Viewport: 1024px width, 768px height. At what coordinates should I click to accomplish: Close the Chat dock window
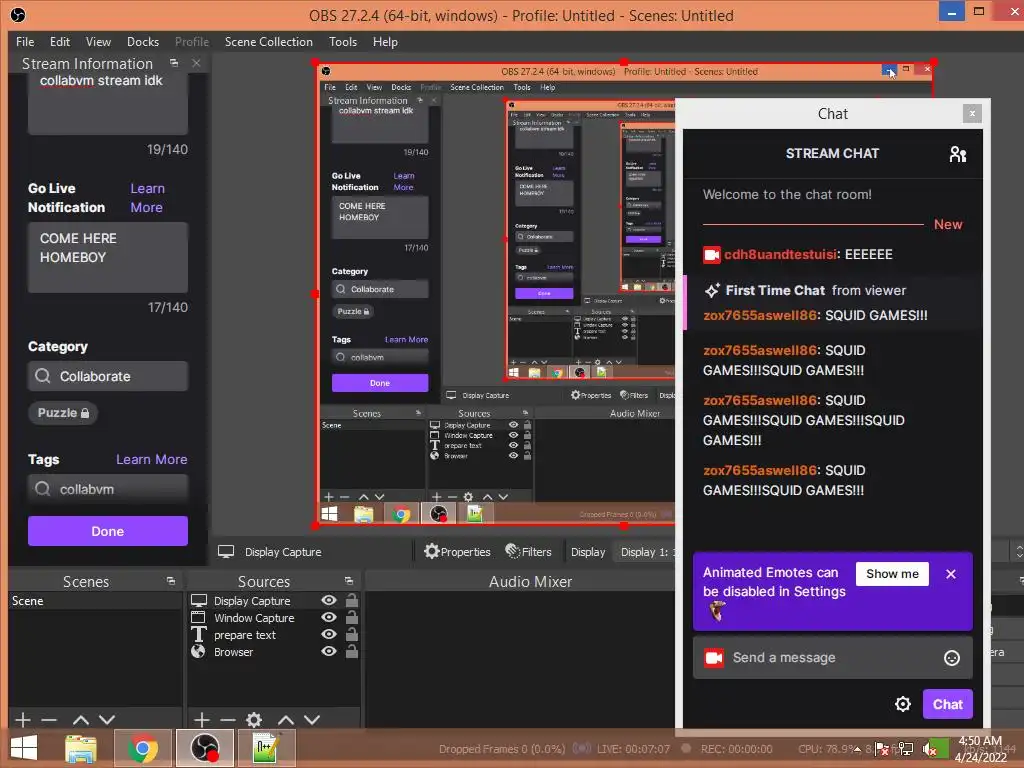click(972, 114)
